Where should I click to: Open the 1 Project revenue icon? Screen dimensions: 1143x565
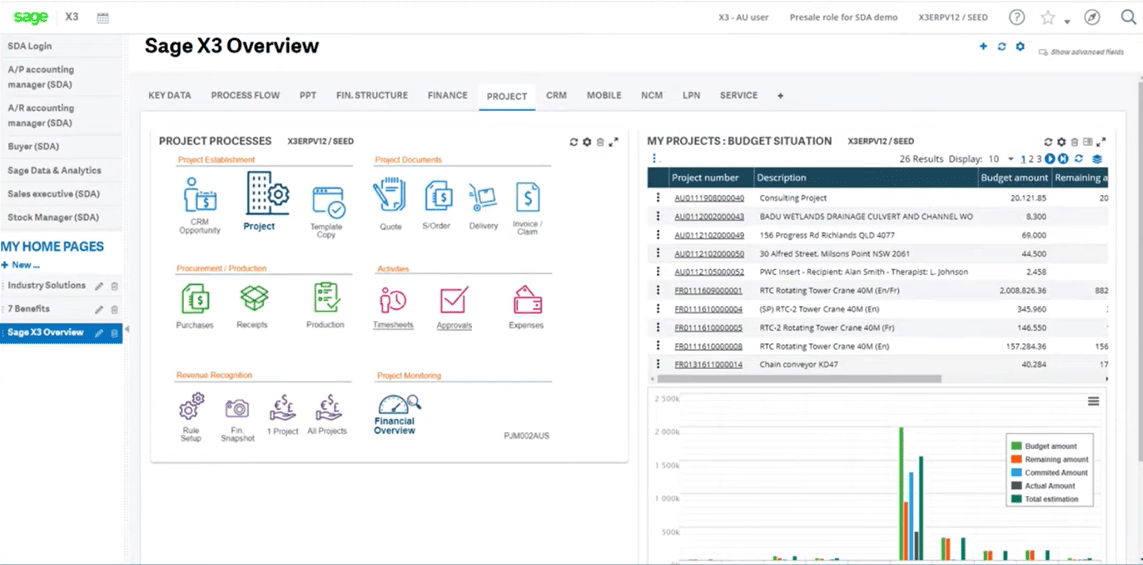(x=283, y=408)
